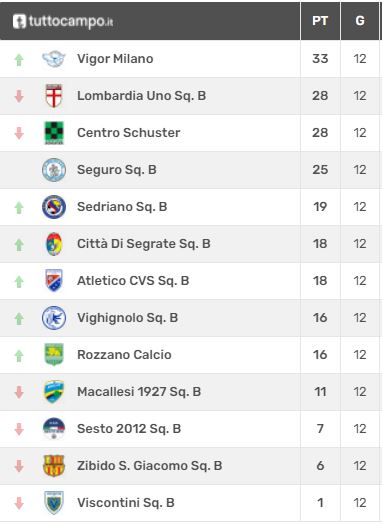The height and width of the screenshot is (524, 382).
Task: Select the G column header
Action: tap(360, 21)
